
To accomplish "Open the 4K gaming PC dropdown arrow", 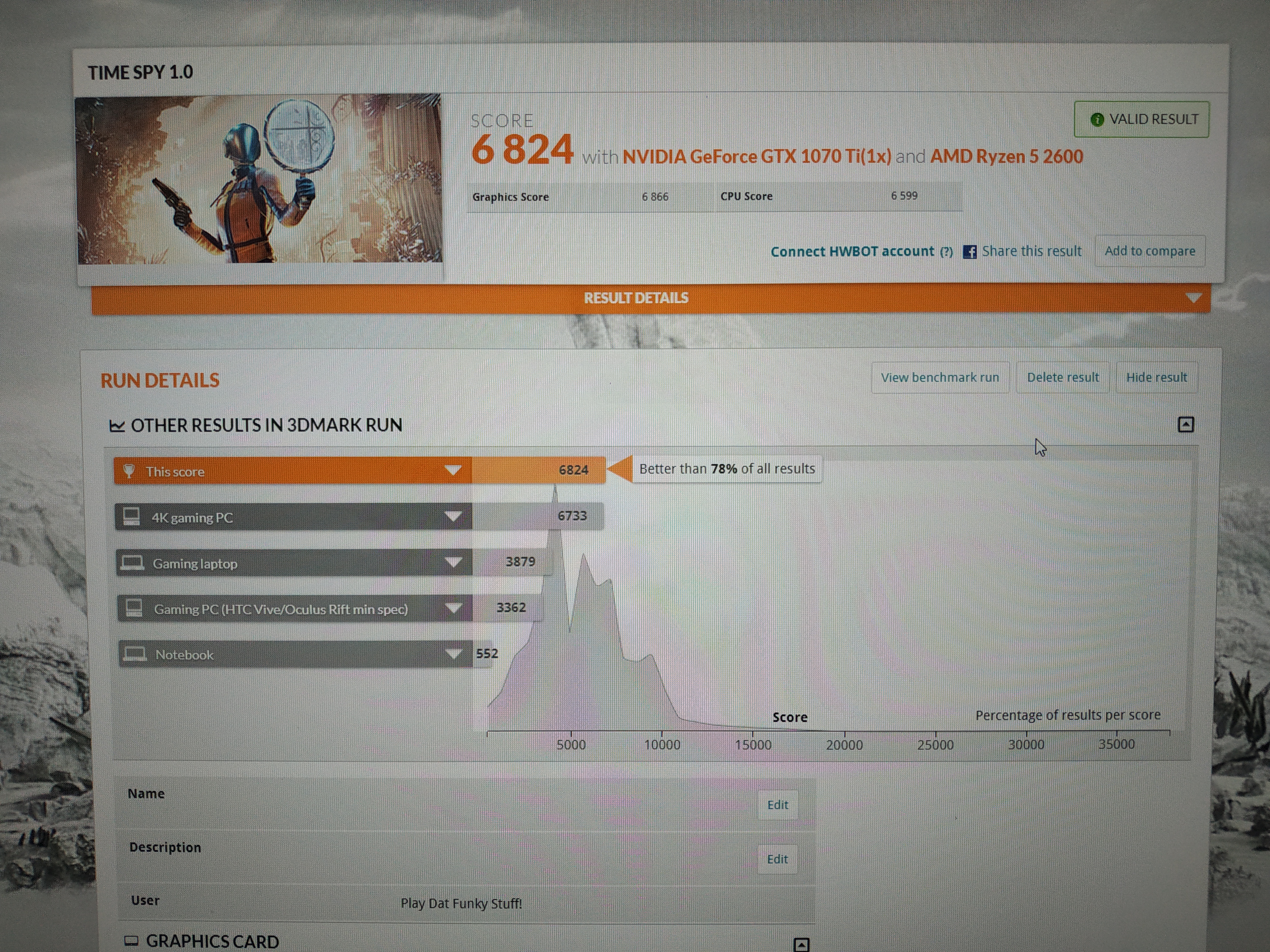I will point(453,516).
